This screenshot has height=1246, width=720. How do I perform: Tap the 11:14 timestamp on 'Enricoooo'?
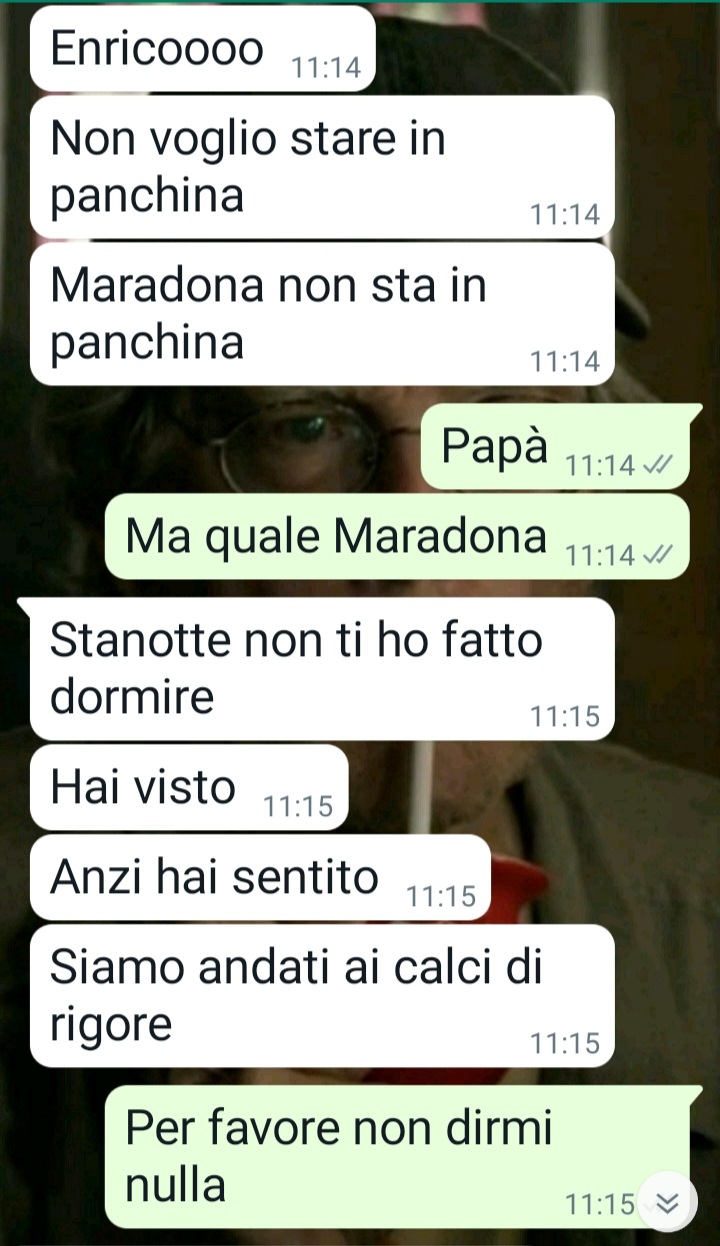pos(325,67)
